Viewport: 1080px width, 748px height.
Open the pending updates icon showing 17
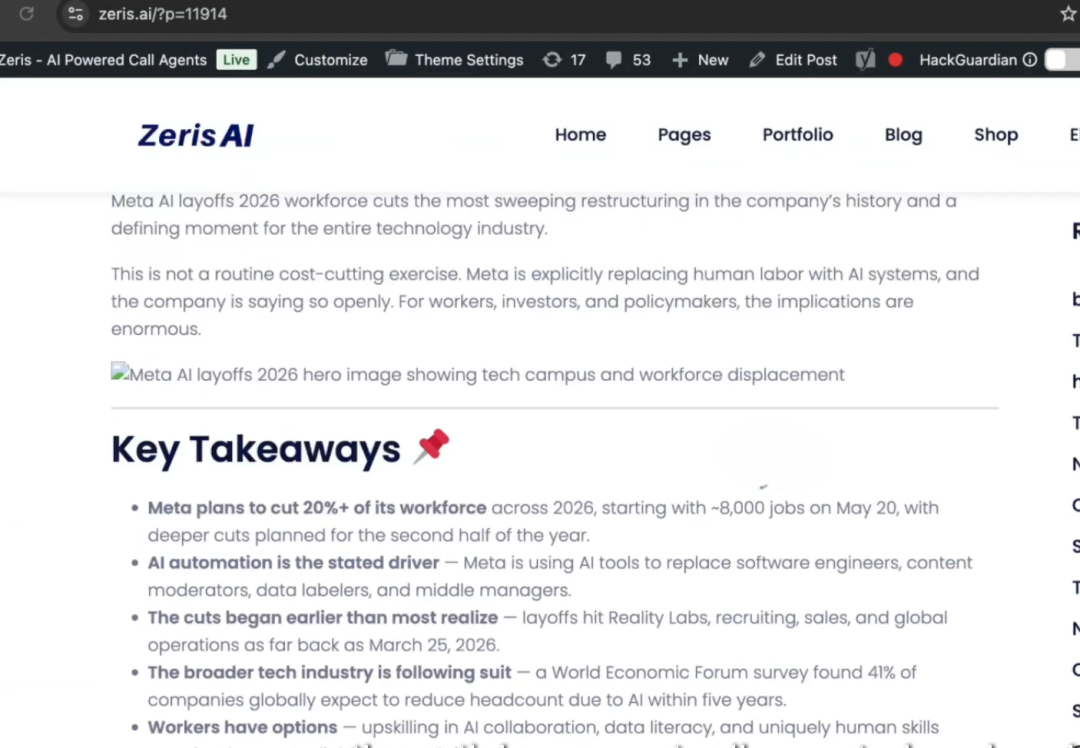pyautogui.click(x=552, y=60)
